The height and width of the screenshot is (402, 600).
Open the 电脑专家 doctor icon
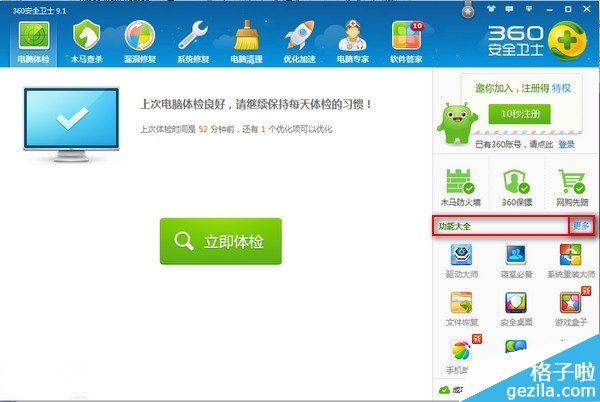[x=353, y=42]
